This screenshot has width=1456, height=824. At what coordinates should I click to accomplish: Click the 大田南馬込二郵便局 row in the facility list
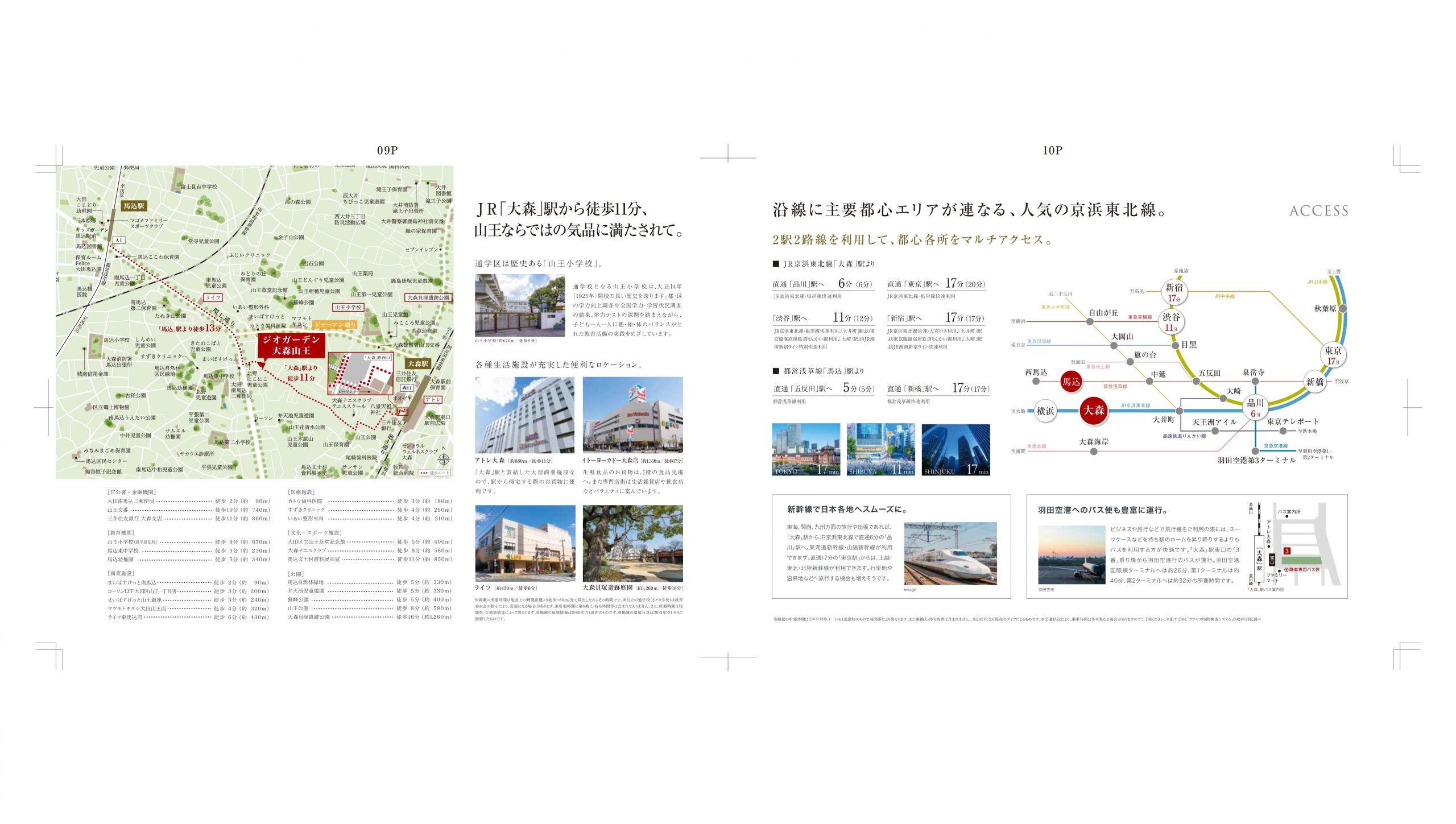[189, 501]
